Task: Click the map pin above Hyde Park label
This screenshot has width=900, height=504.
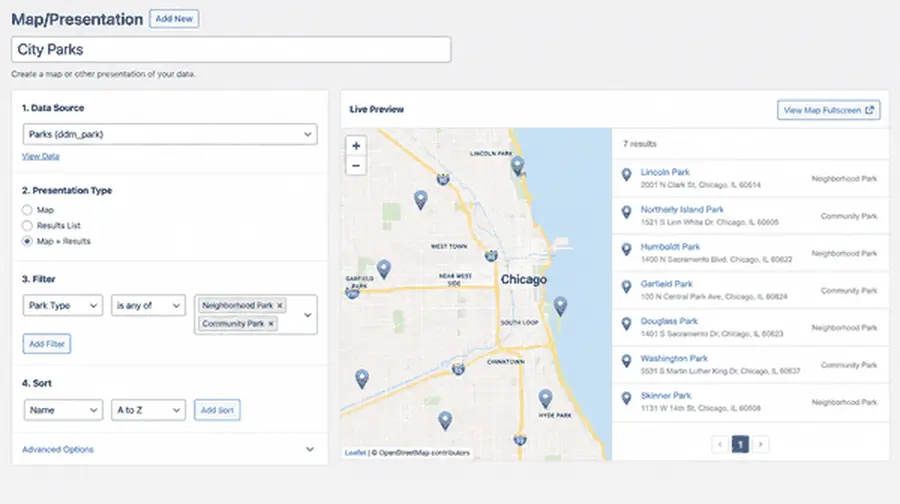Action: (x=545, y=398)
